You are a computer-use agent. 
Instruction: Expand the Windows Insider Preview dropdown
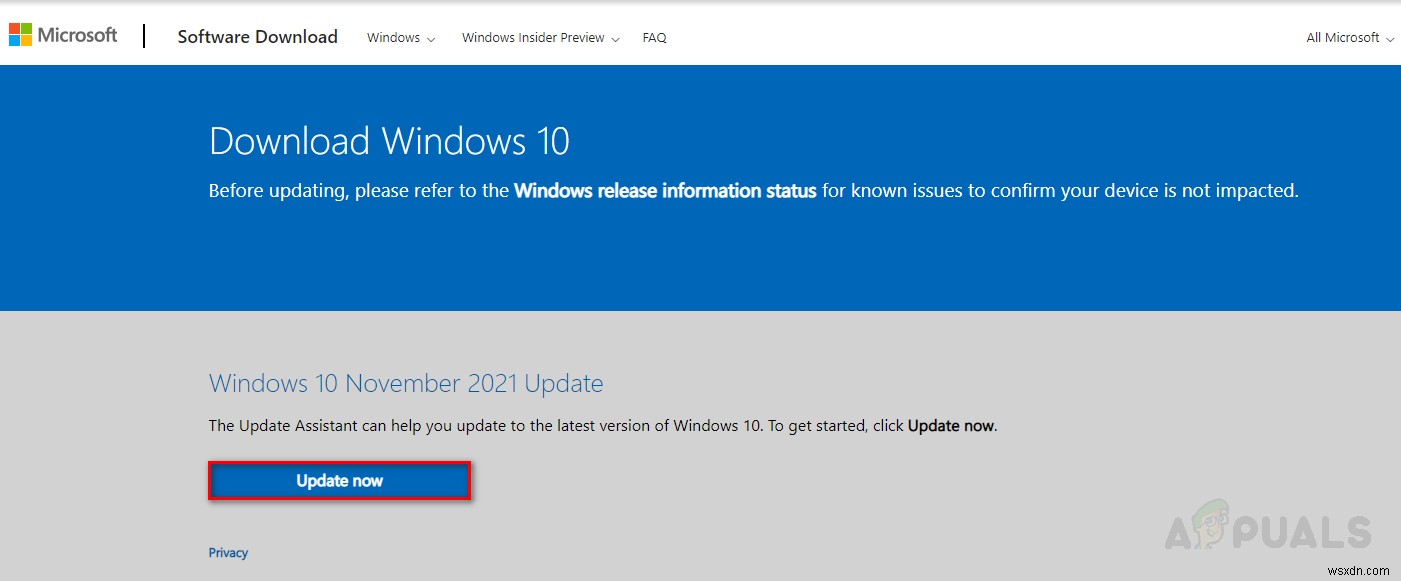pos(533,37)
